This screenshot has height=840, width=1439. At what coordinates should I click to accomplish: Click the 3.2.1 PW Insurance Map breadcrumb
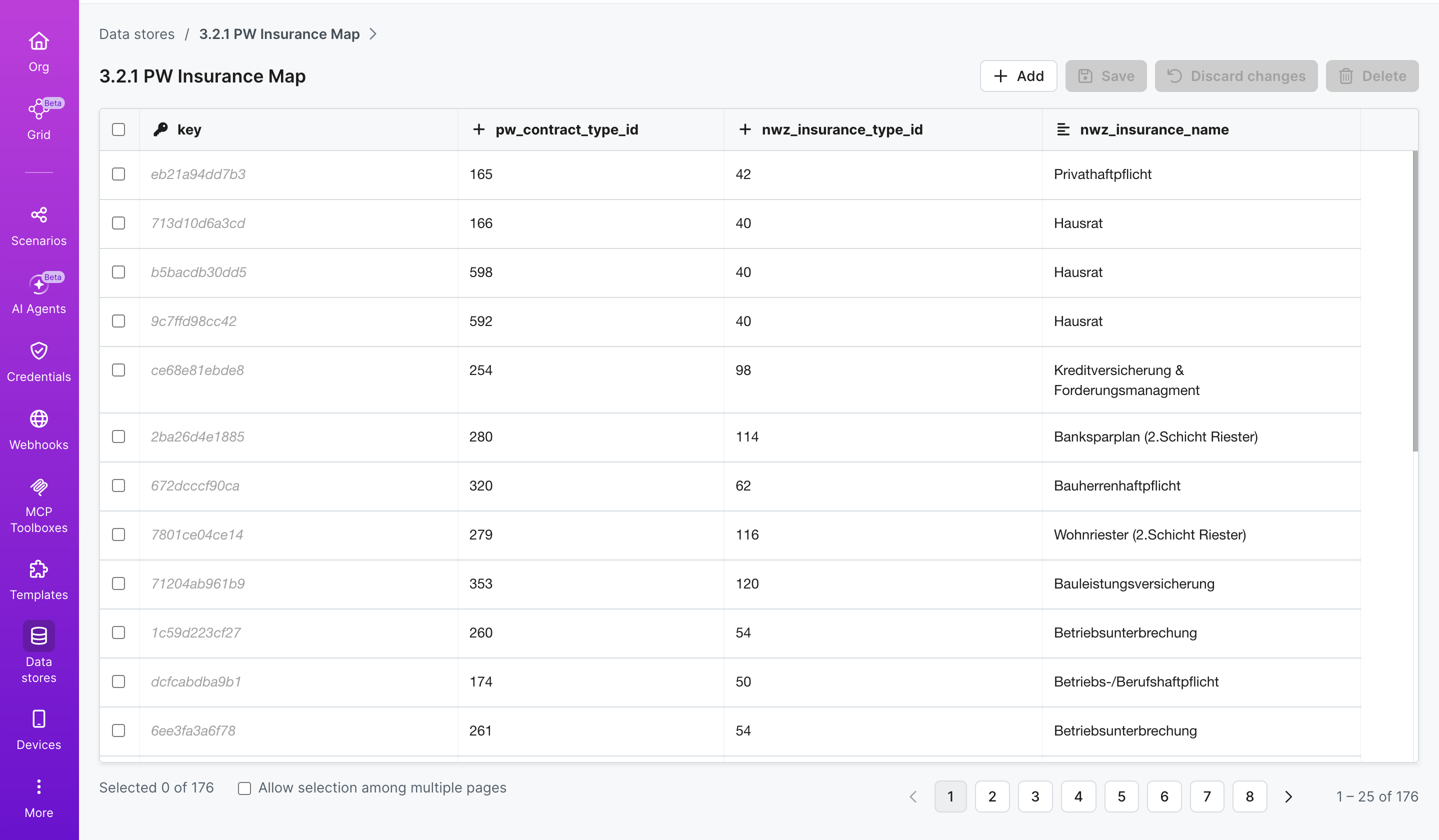[279, 34]
